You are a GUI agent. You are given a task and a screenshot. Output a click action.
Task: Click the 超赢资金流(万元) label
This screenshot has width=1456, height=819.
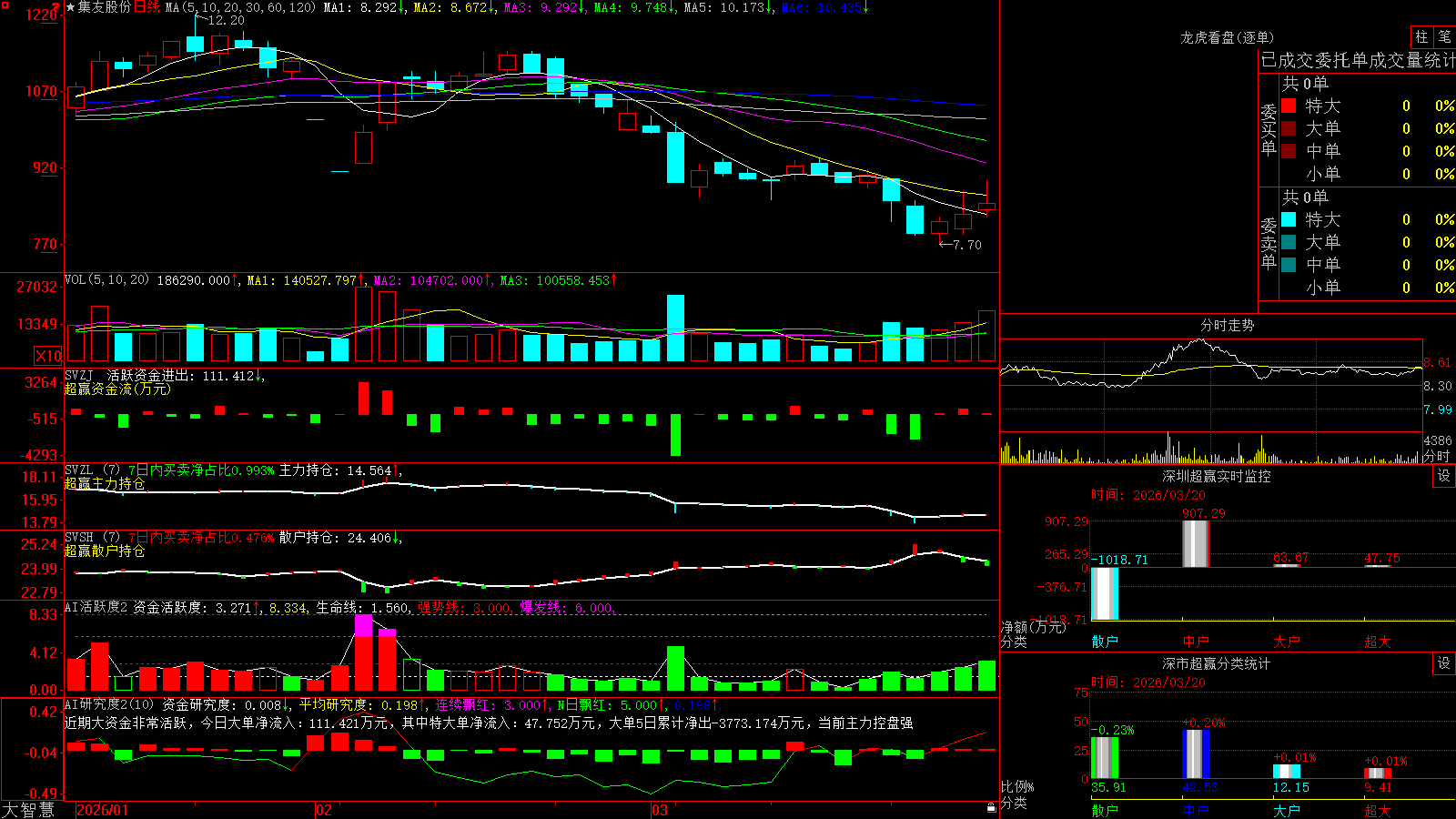tap(117, 389)
